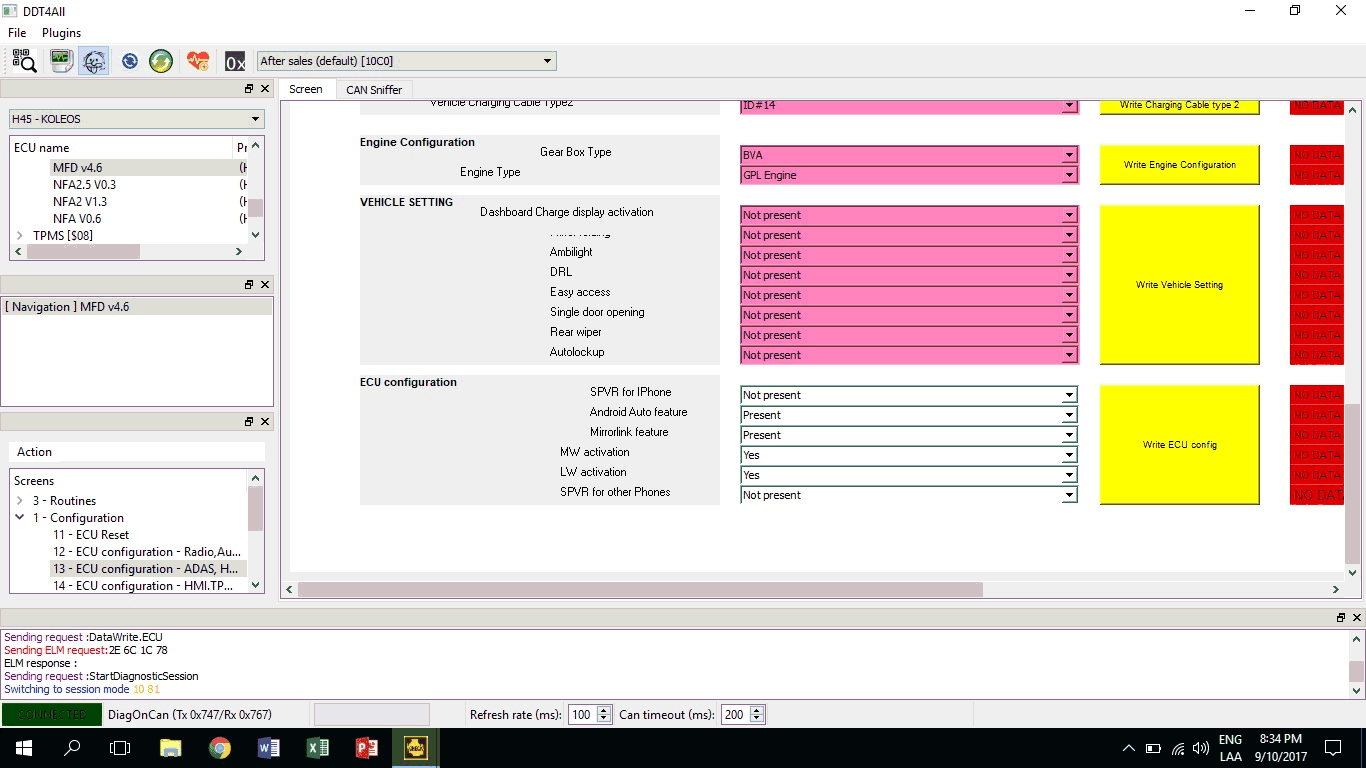Open the 0x hex command tool
Image resolution: width=1366 pixels, height=768 pixels.
pos(235,62)
